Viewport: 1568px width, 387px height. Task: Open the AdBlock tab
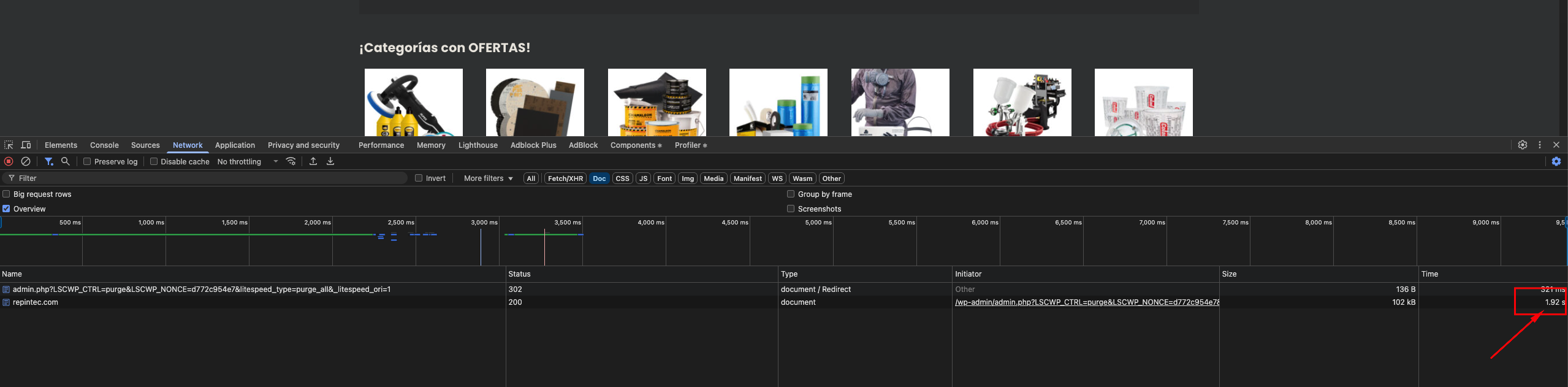tap(583, 145)
